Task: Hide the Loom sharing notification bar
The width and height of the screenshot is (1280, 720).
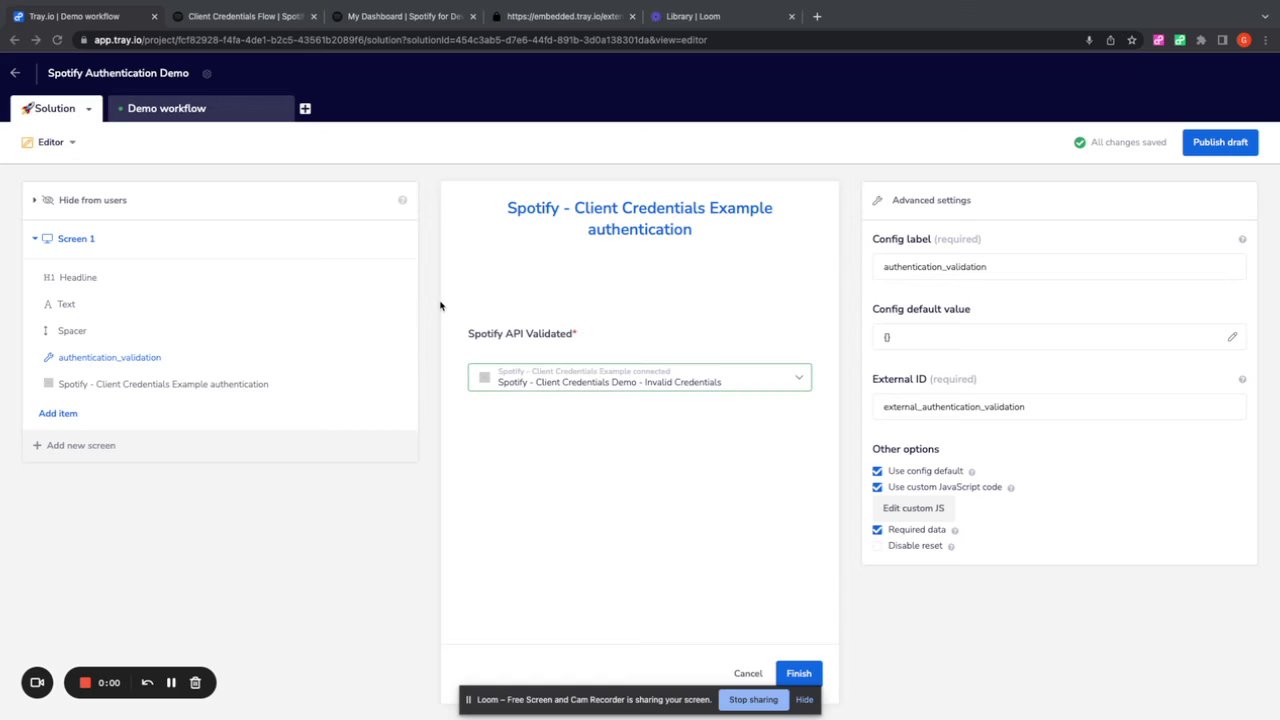Action: (804, 700)
